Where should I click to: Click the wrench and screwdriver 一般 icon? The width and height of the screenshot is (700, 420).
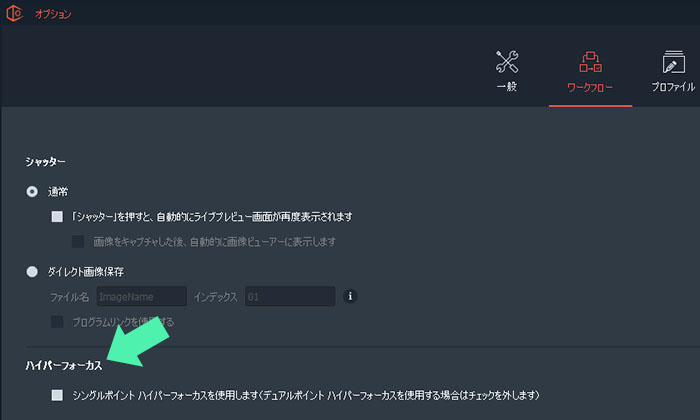[x=507, y=62]
